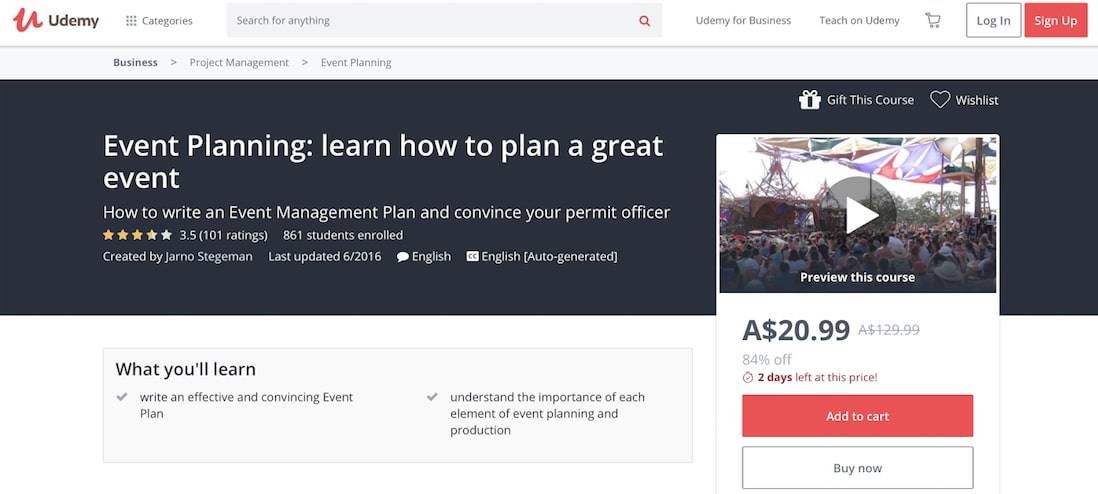Click the What you'll learn heading
Image resolution: width=1098 pixels, height=494 pixels.
(186, 369)
